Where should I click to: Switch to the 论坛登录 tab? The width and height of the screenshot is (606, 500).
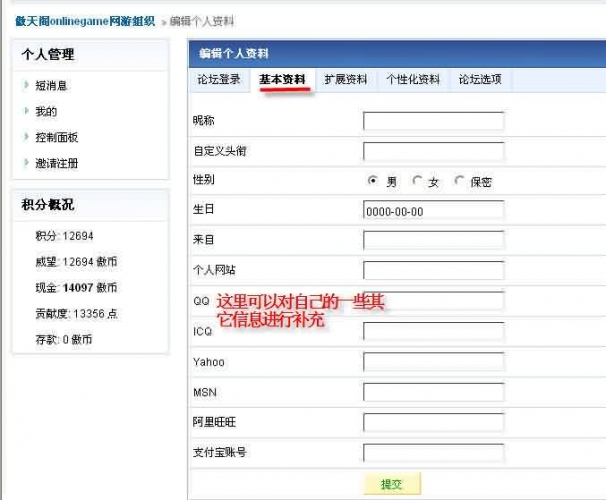point(218,80)
